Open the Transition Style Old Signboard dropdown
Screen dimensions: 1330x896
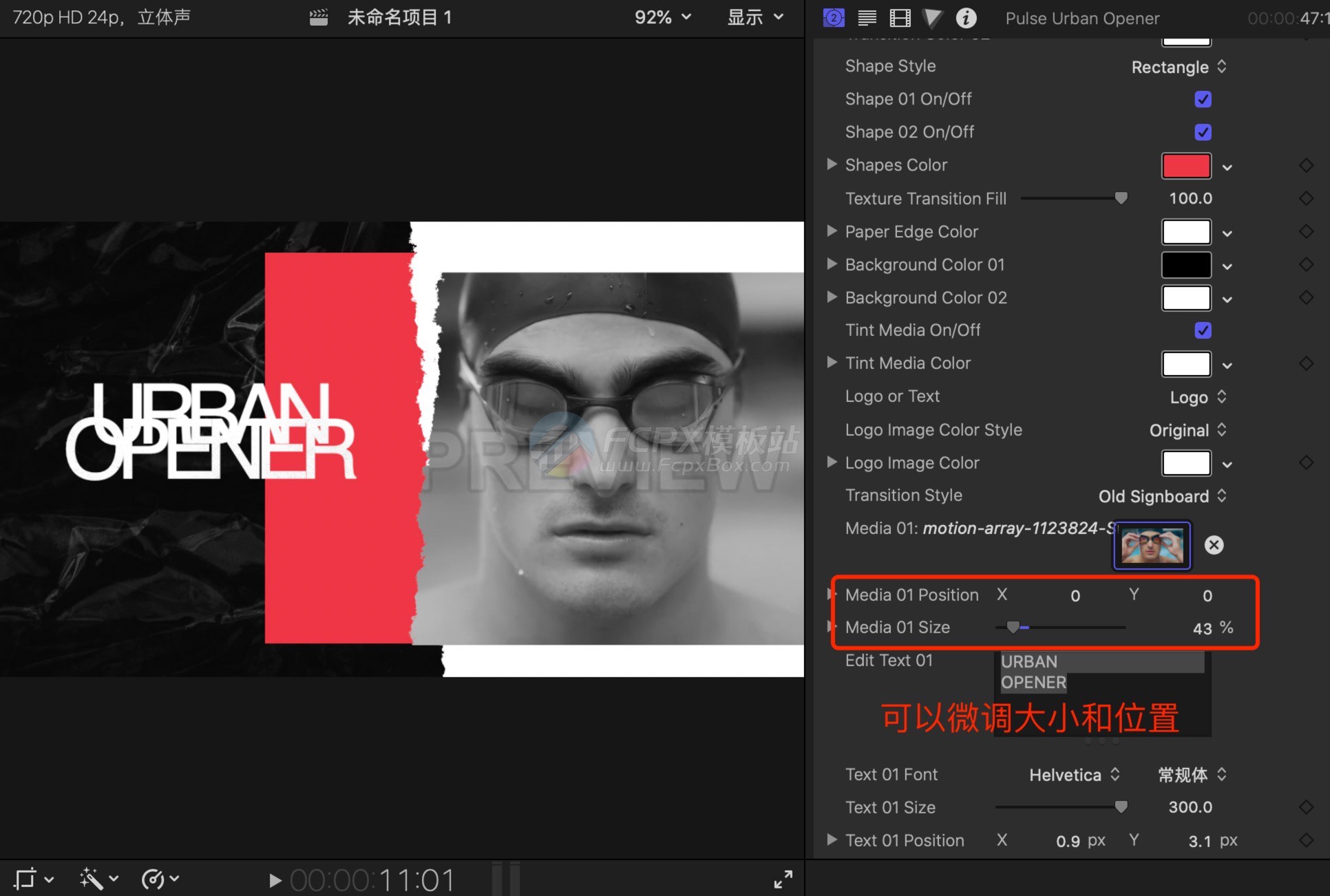point(1162,496)
